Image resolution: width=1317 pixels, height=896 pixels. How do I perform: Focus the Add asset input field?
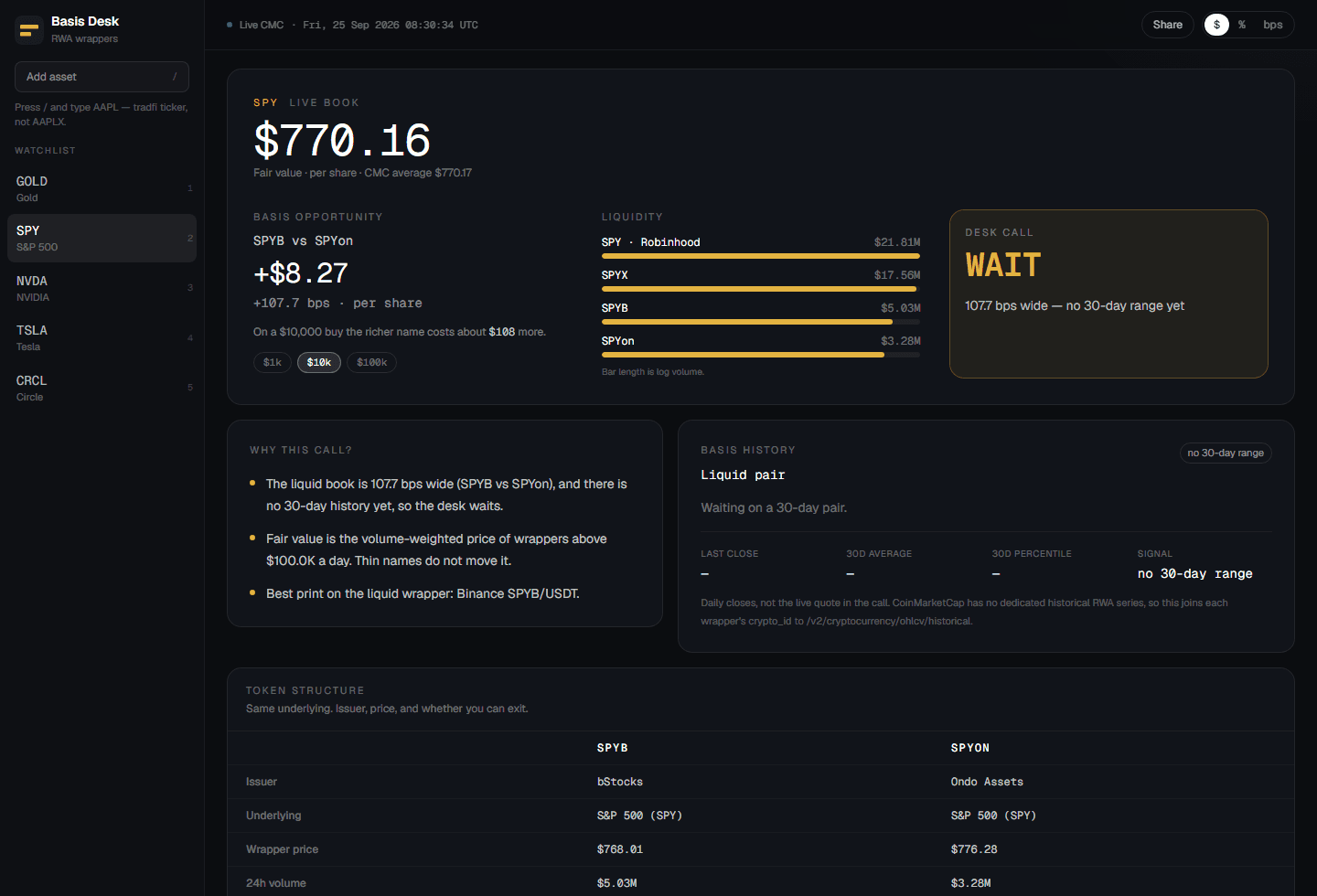[102, 77]
